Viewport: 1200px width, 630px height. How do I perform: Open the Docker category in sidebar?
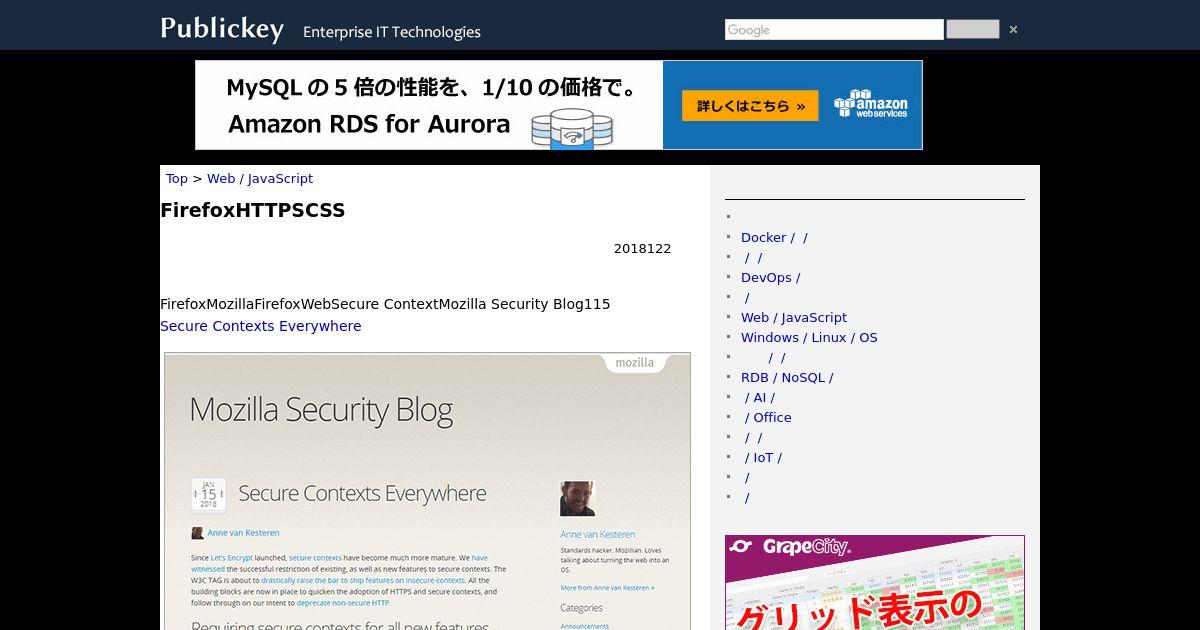point(774,237)
